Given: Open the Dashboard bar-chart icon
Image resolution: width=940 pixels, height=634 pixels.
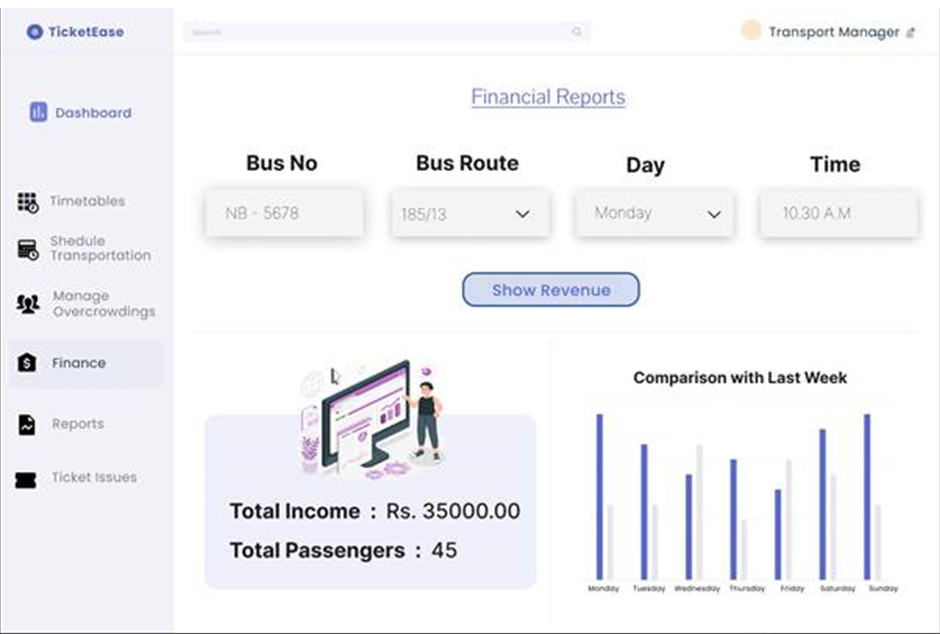Looking at the screenshot, I should pos(38,111).
